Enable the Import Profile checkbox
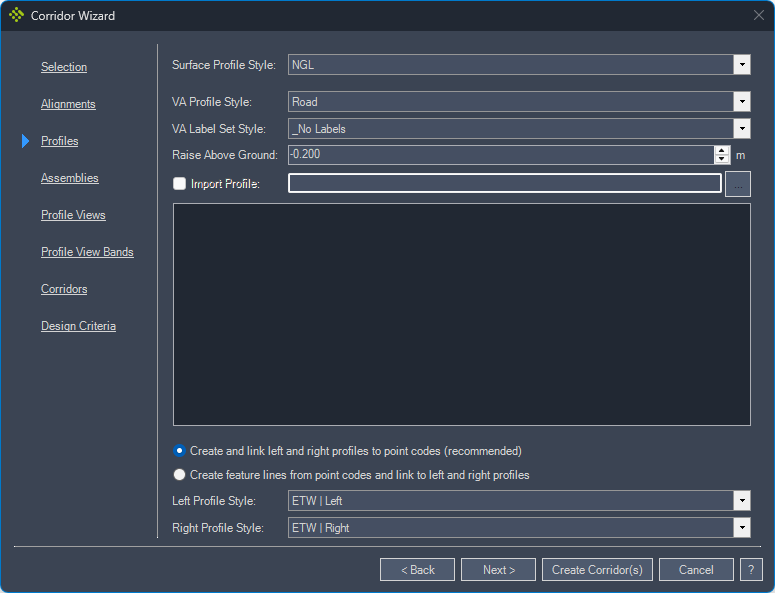 [x=179, y=184]
